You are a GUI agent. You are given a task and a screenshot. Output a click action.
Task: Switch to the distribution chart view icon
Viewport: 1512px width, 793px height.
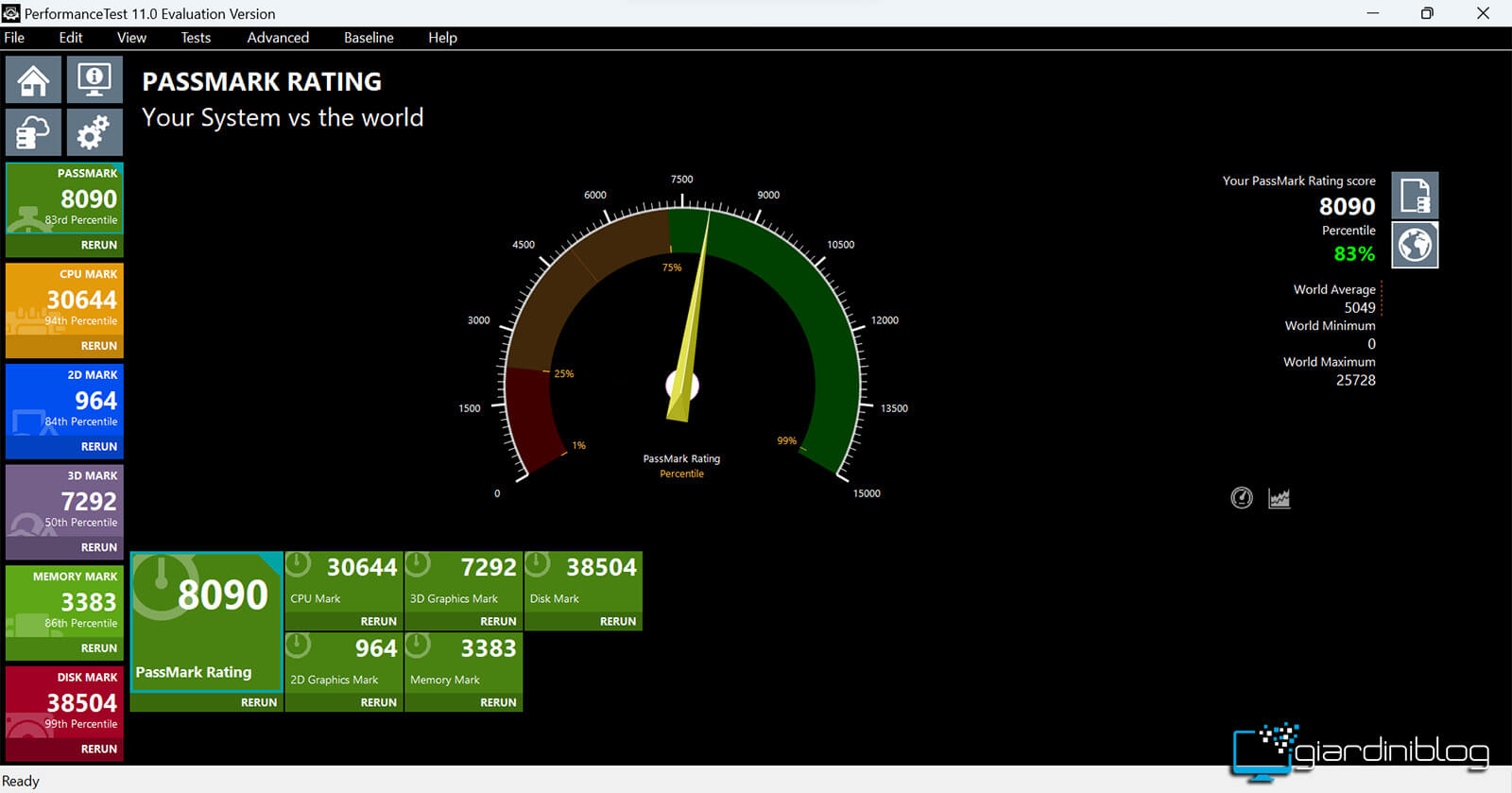pos(1280,498)
